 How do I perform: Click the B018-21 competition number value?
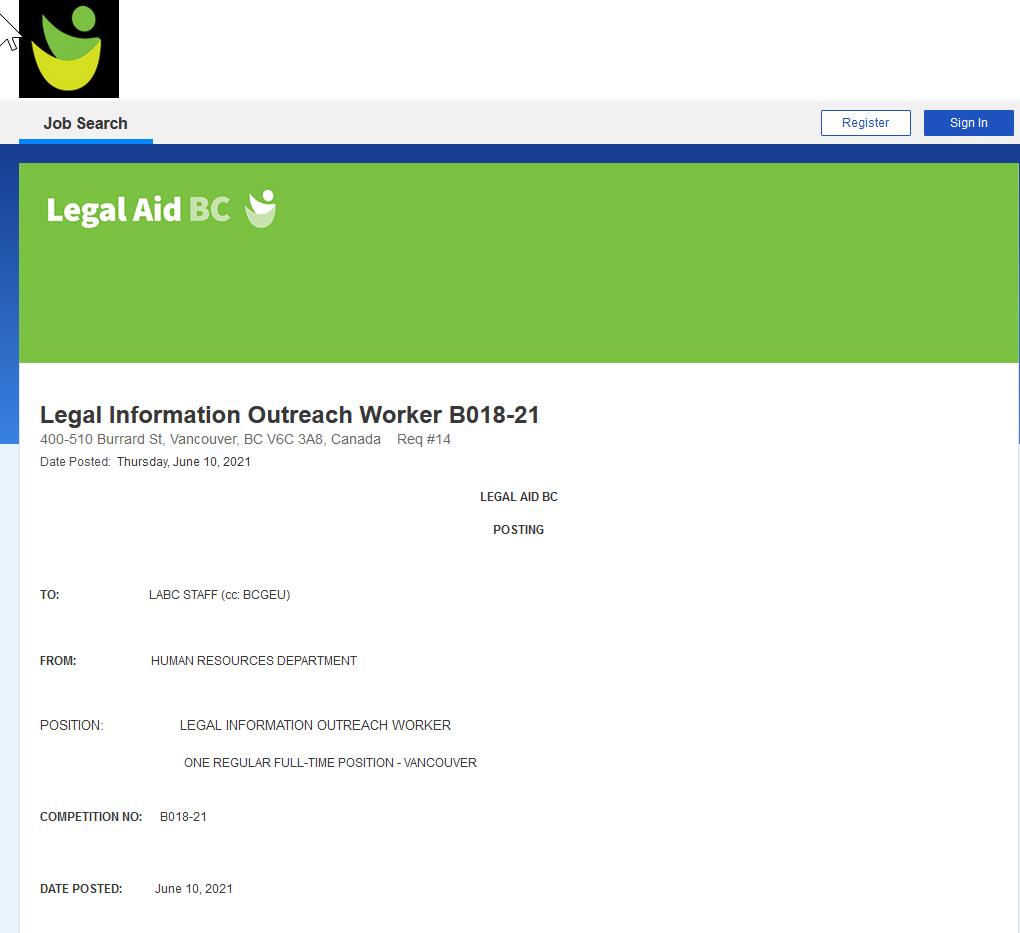(x=183, y=817)
